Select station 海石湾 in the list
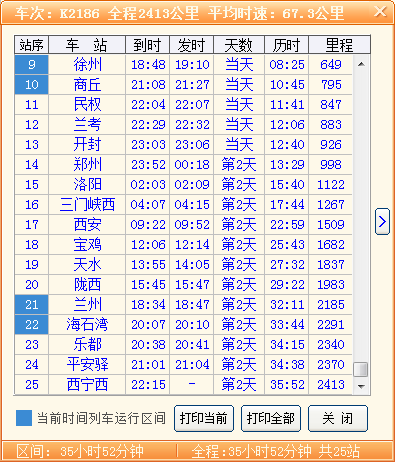The height and width of the screenshot is (462, 395). (87, 325)
